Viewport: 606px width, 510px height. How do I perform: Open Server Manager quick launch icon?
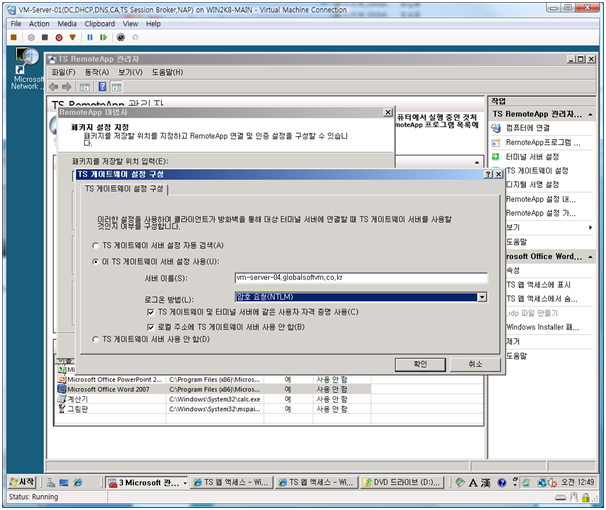[x=51, y=482]
